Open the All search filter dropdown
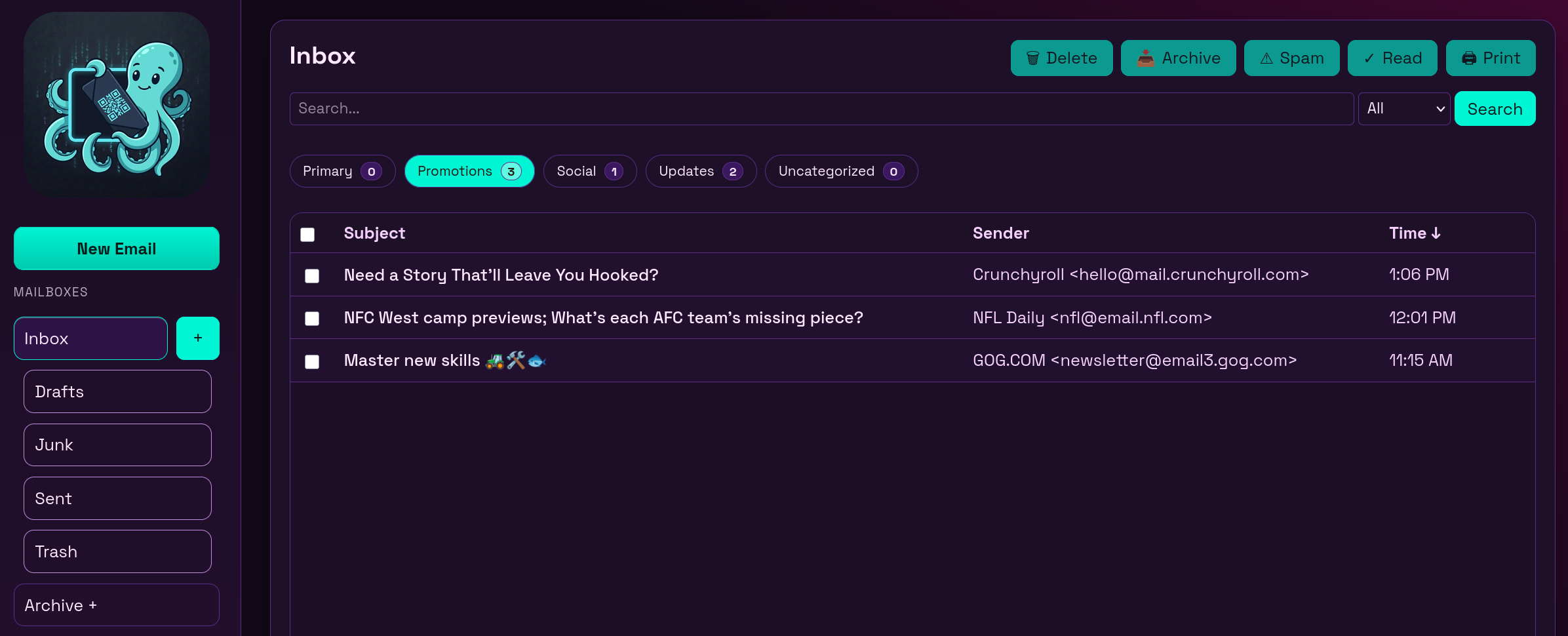The height and width of the screenshot is (636, 1568). tap(1404, 109)
